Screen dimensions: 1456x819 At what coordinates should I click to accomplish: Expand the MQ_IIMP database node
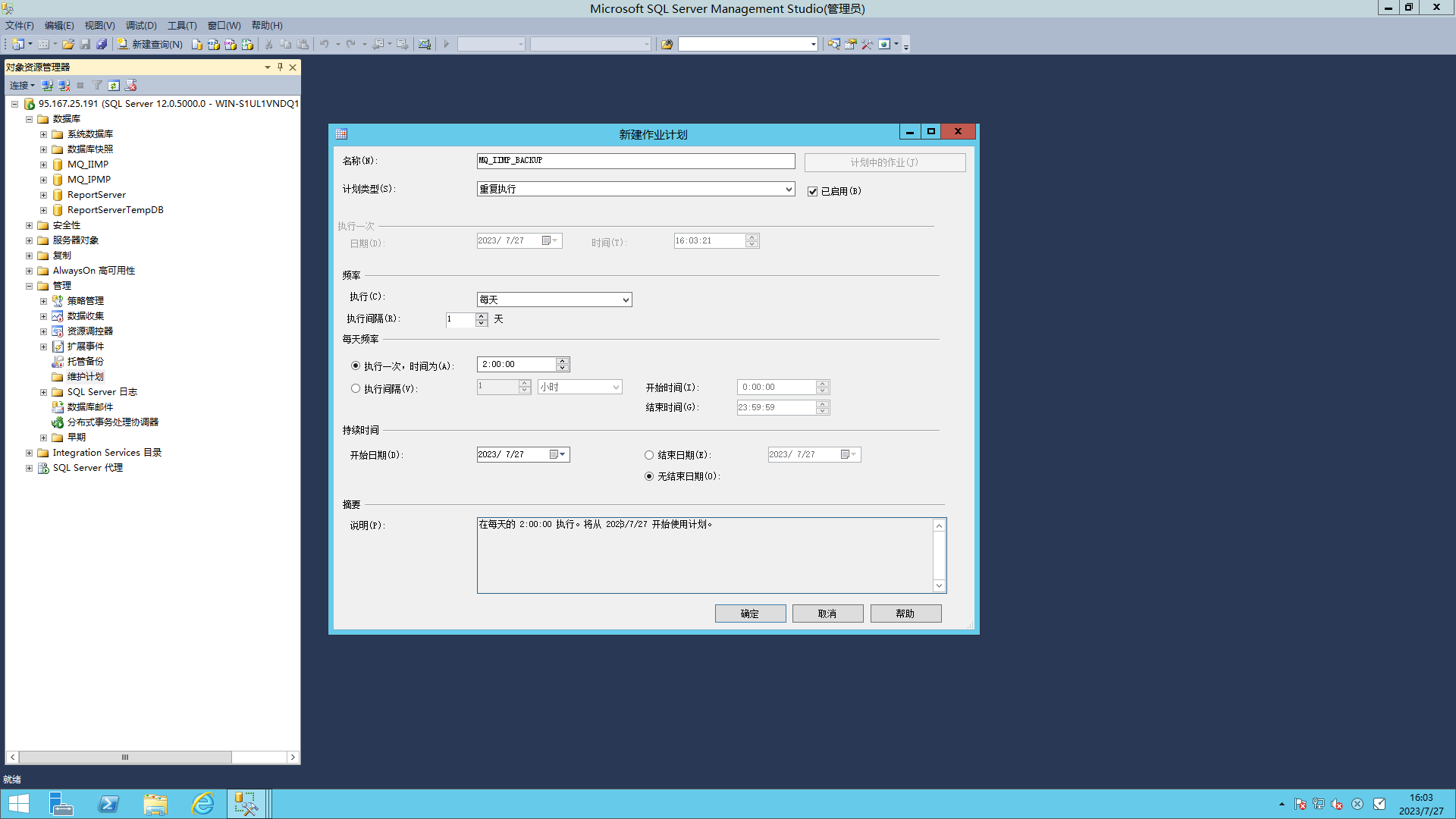point(43,165)
